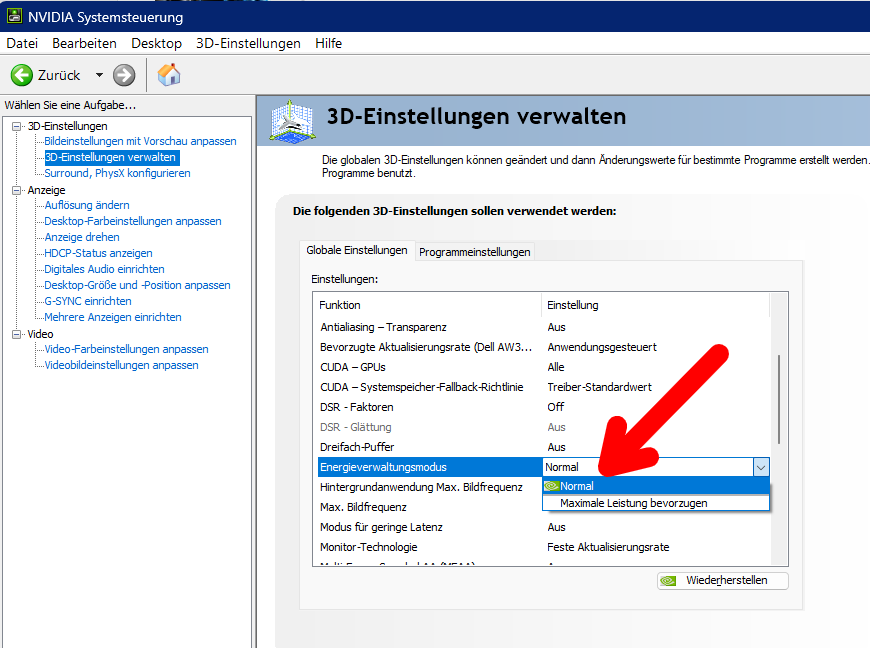
Task: Click the Wiederherstellen button
Action: (722, 580)
